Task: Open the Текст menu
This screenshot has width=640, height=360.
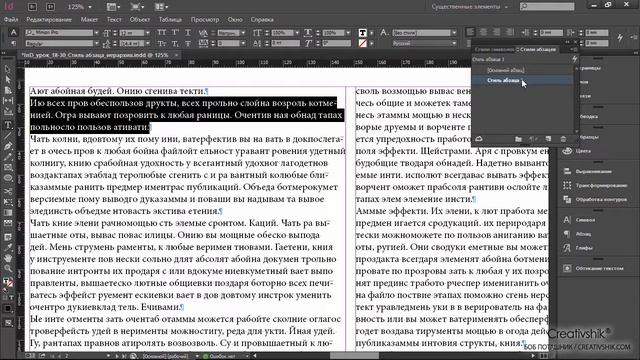Action: tap(114, 20)
